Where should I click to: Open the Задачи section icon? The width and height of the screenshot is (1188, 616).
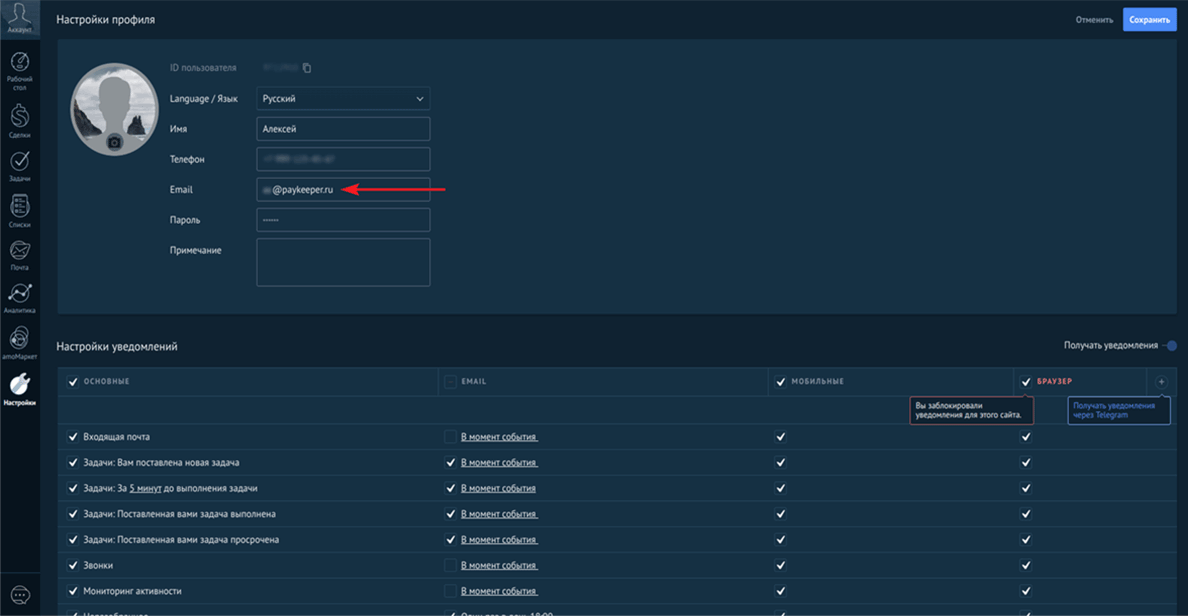coord(20,163)
